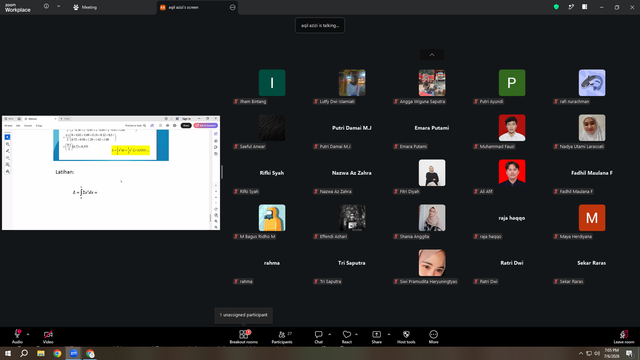Collapse gallery with the up chevron
This screenshot has height=360, width=640.
(x=432, y=55)
